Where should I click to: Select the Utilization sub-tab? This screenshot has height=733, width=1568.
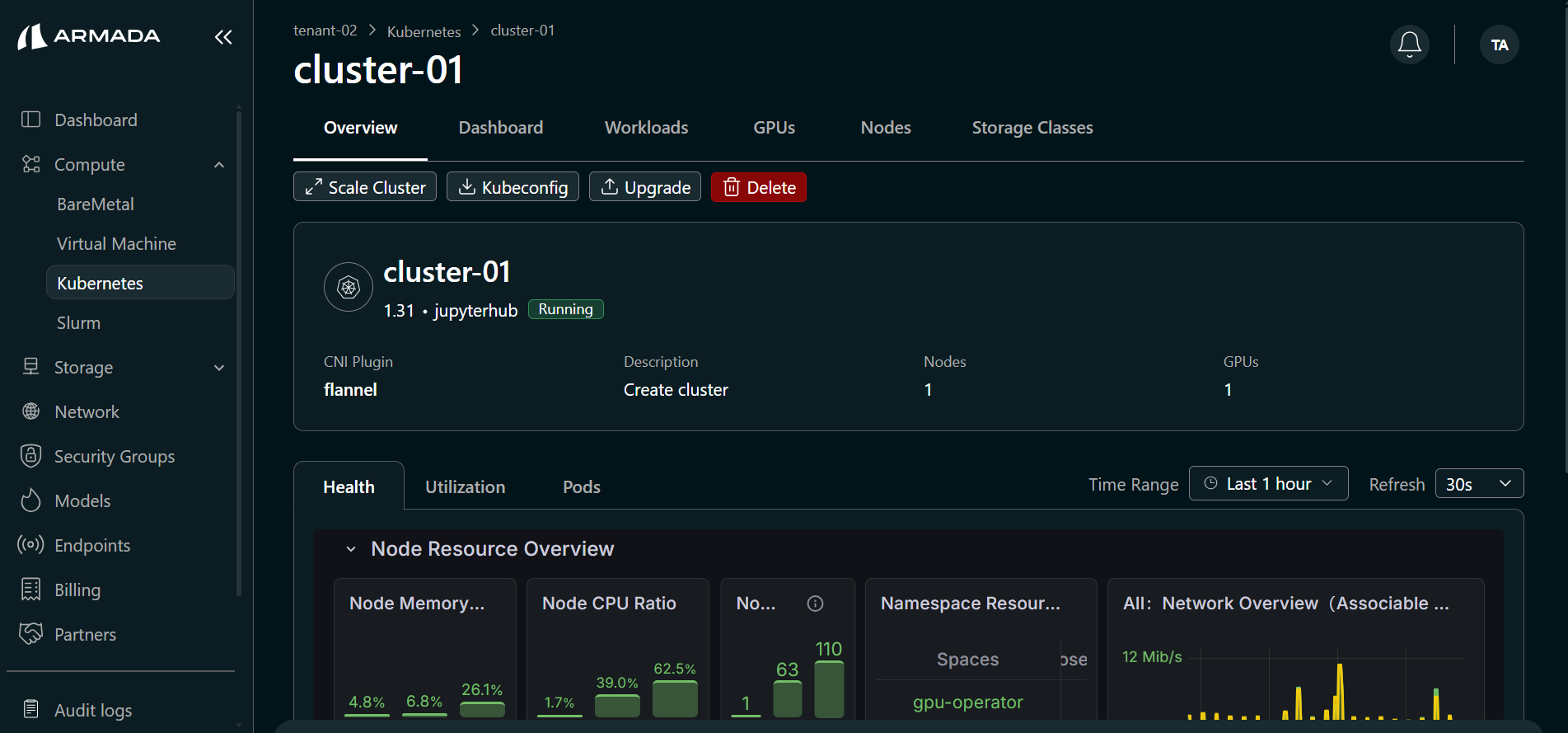pos(465,486)
